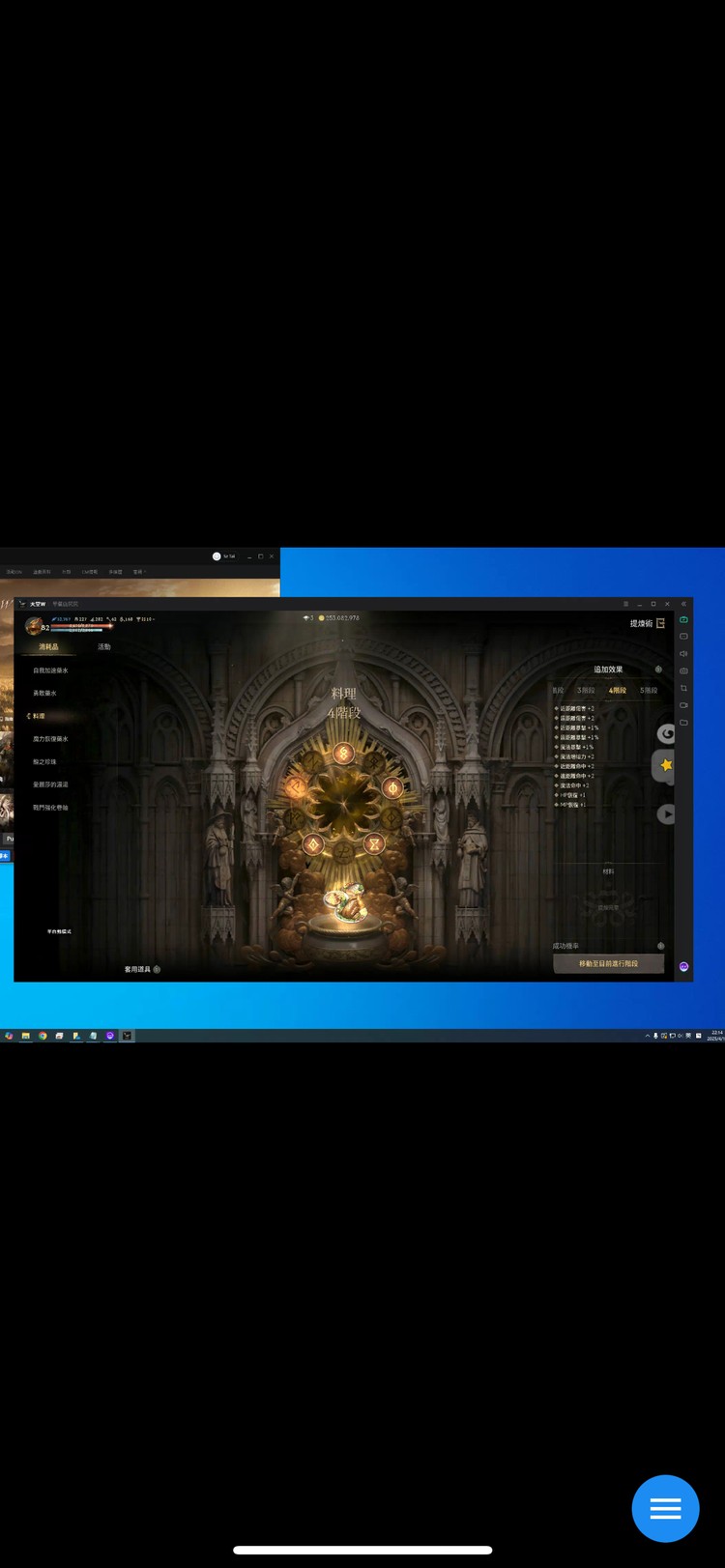Select 魔力恢復藥水 in the item list
725x1568 pixels.
point(50,739)
